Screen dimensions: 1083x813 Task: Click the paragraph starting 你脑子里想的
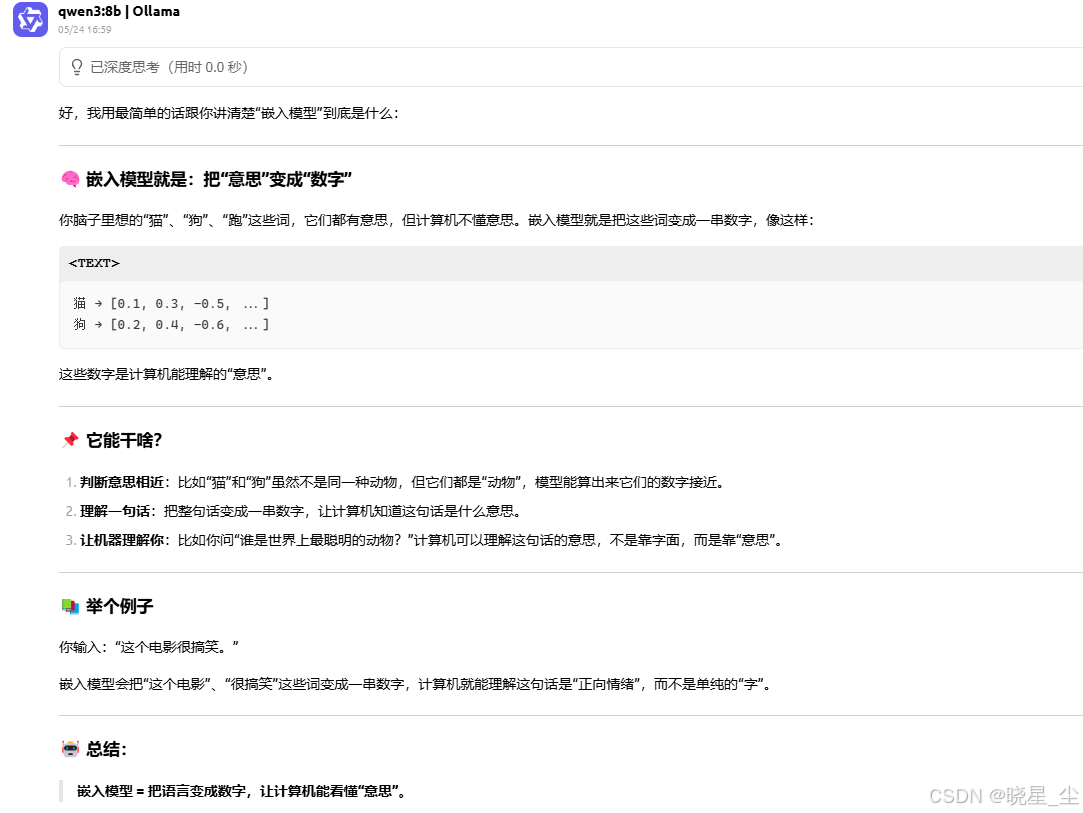437,220
